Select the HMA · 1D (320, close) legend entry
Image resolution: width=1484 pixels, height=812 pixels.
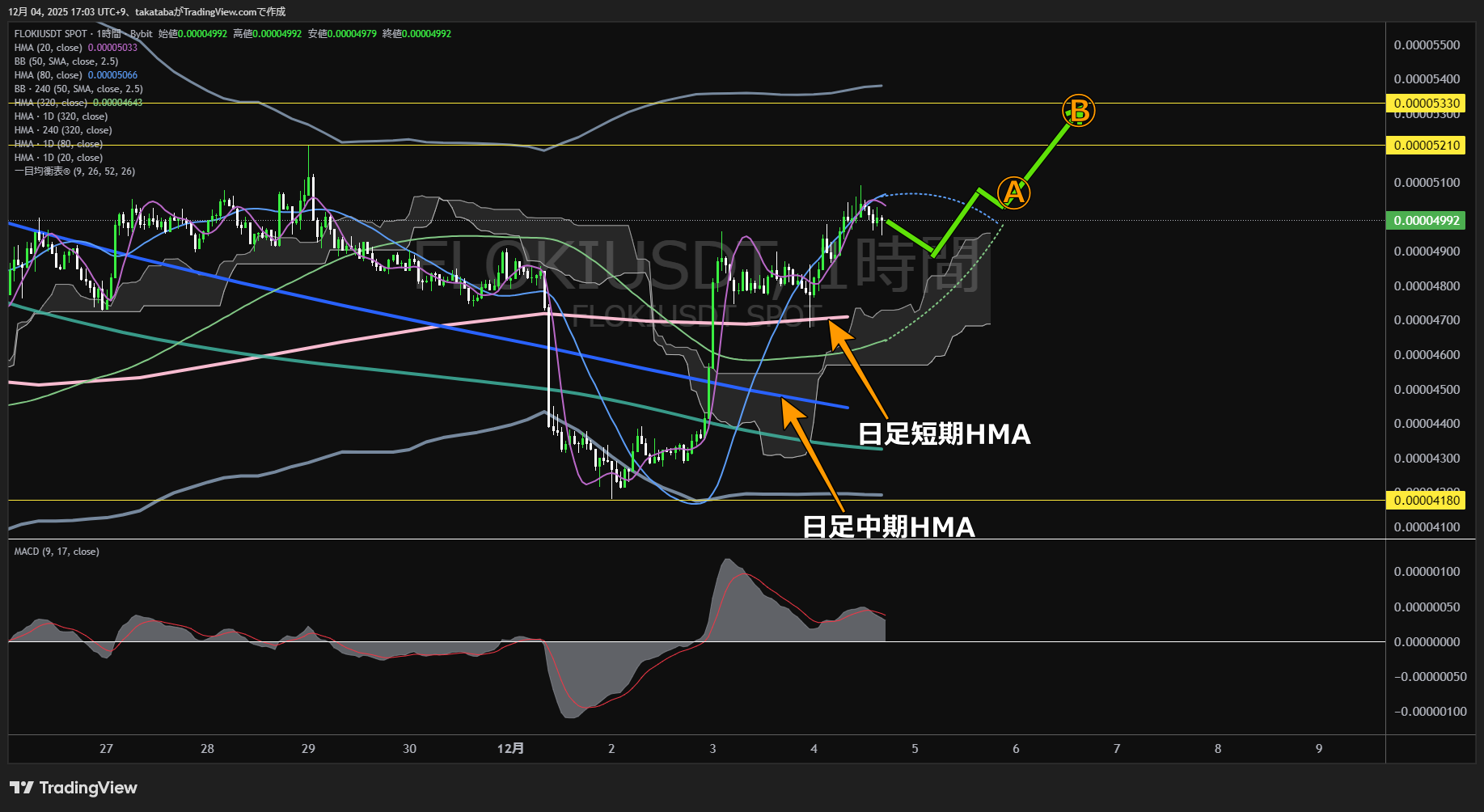point(61,116)
